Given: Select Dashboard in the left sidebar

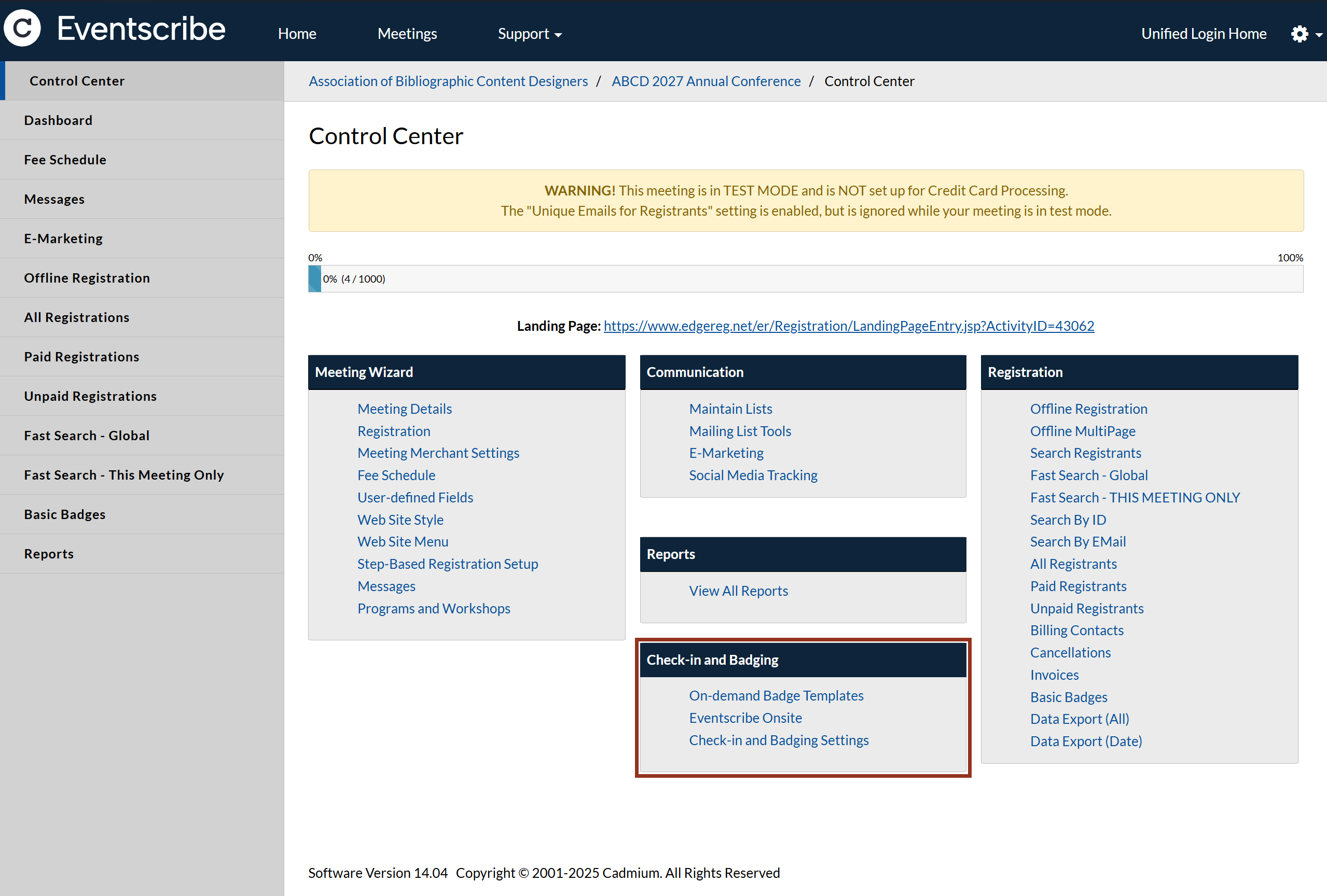Looking at the screenshot, I should (x=58, y=120).
